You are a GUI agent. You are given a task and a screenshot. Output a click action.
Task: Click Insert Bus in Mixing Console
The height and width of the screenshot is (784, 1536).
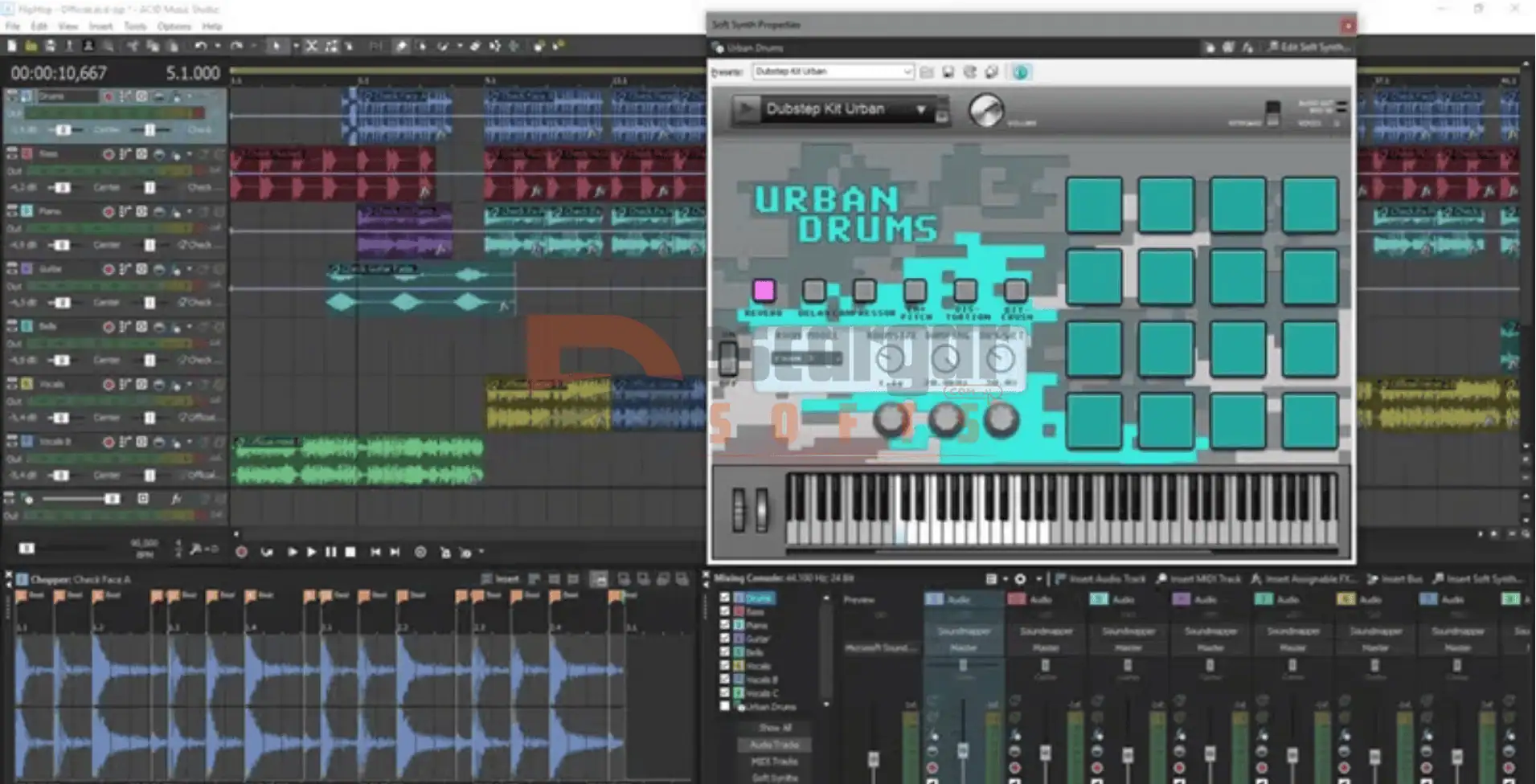[1395, 578]
